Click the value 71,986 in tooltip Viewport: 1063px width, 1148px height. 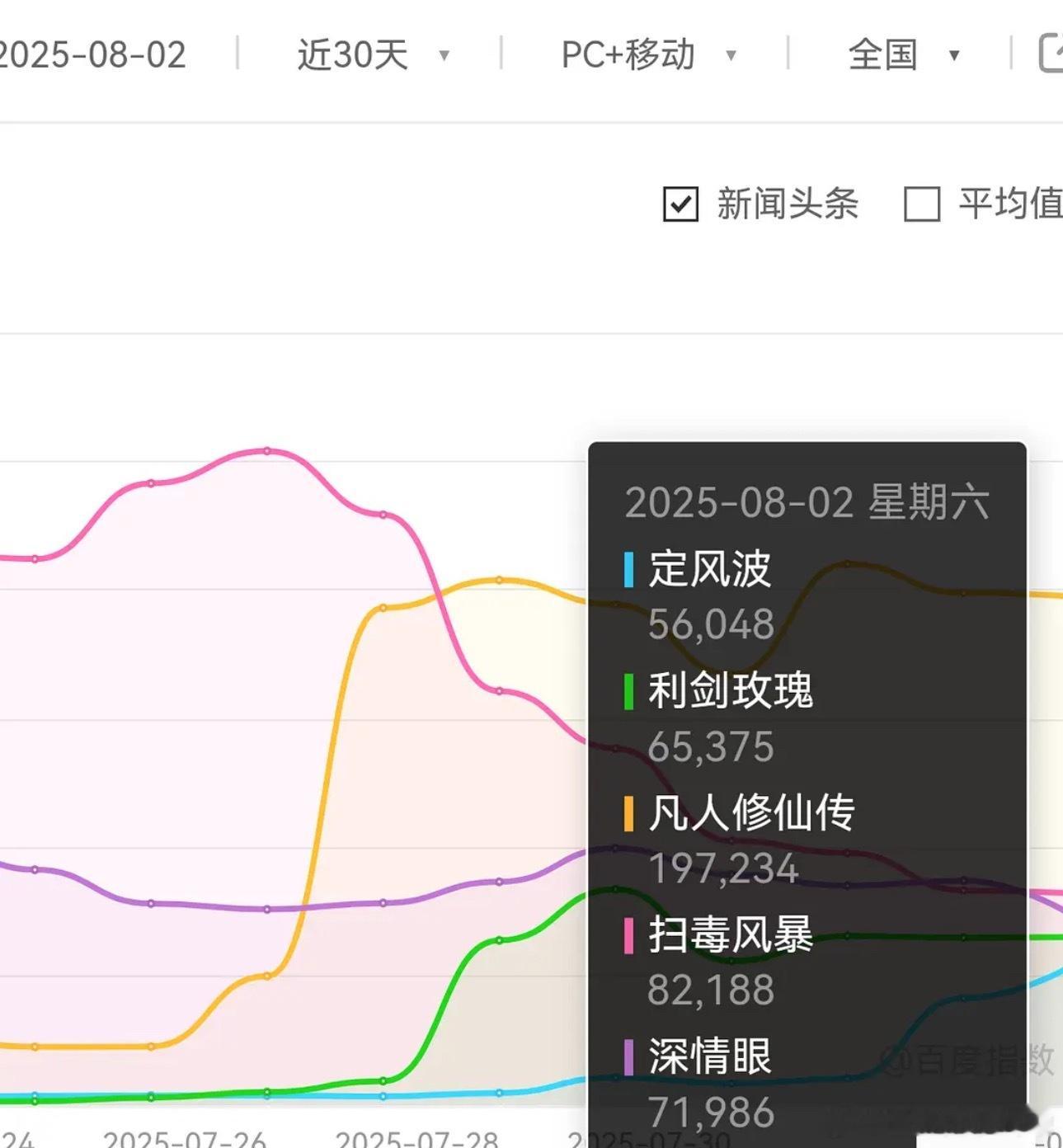tap(711, 1112)
